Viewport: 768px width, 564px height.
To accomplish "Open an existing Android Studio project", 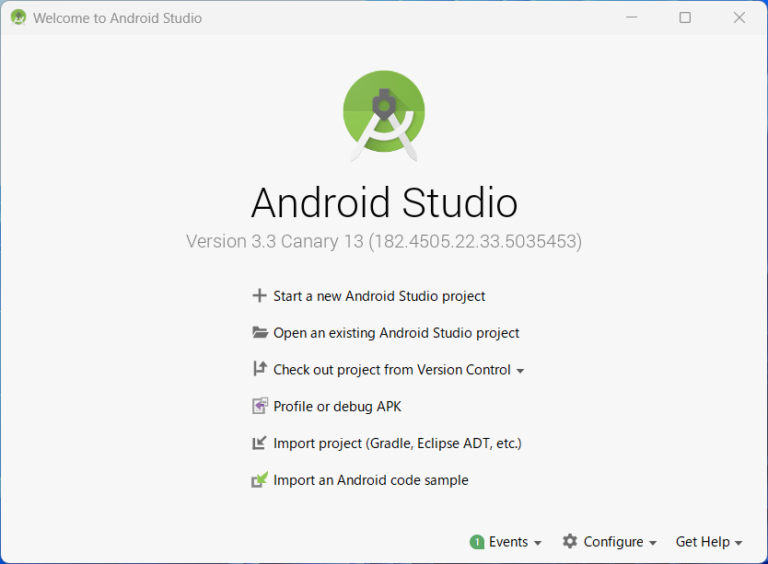I will pos(396,333).
